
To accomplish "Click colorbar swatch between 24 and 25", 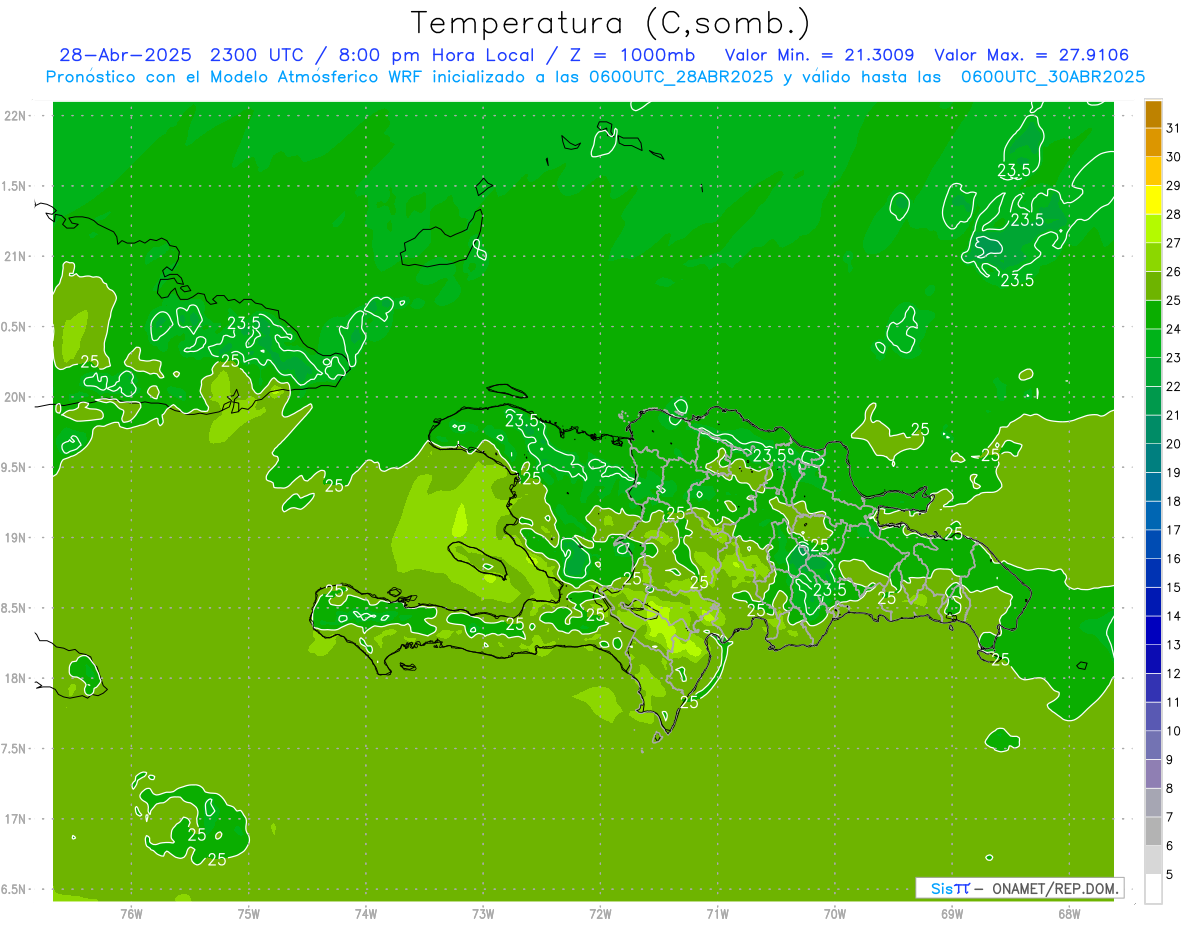I will (1153, 316).
